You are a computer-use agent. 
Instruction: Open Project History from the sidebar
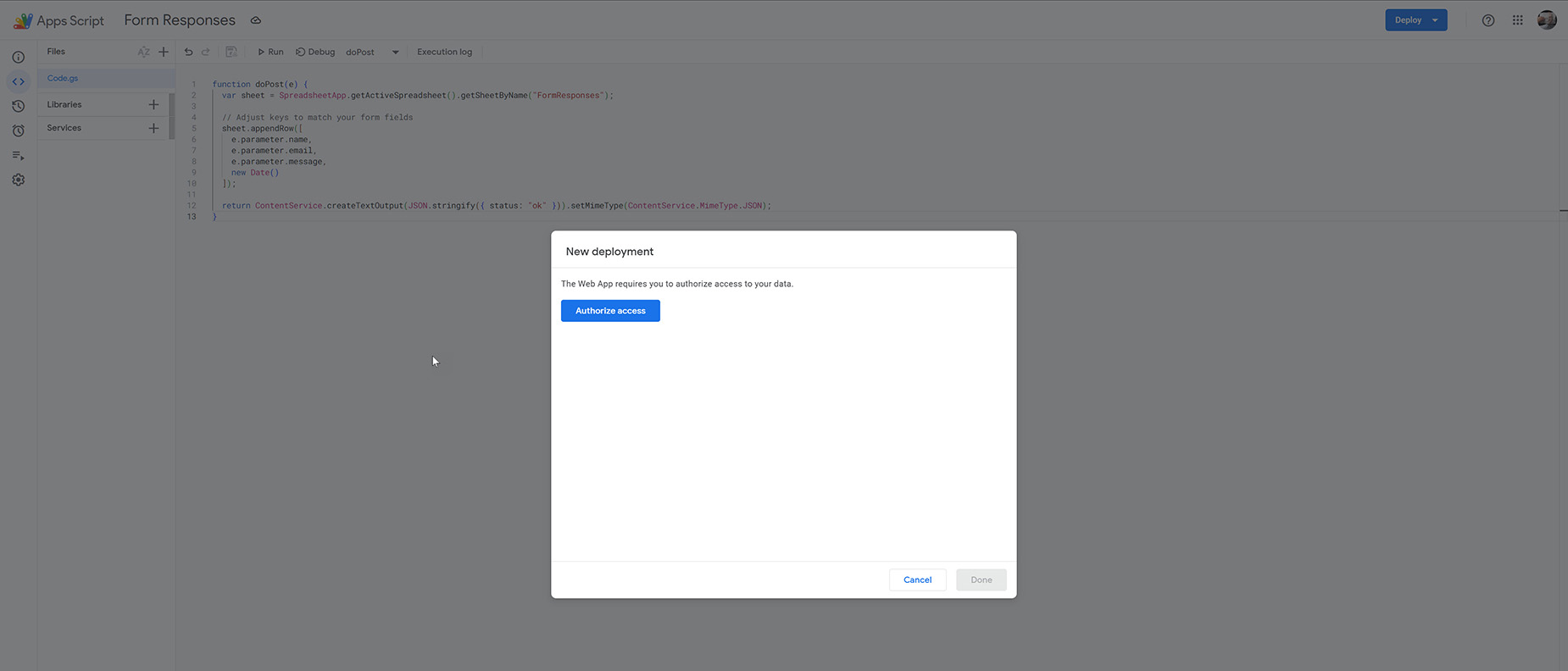pyautogui.click(x=19, y=107)
